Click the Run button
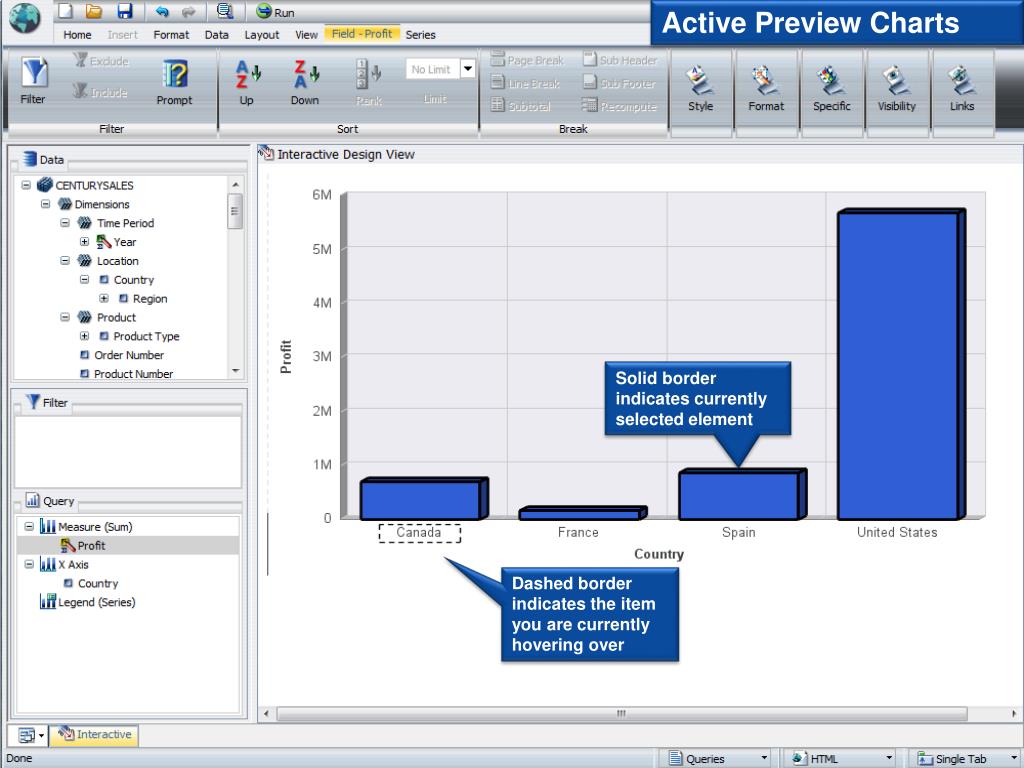The height and width of the screenshot is (768, 1024). (x=275, y=12)
